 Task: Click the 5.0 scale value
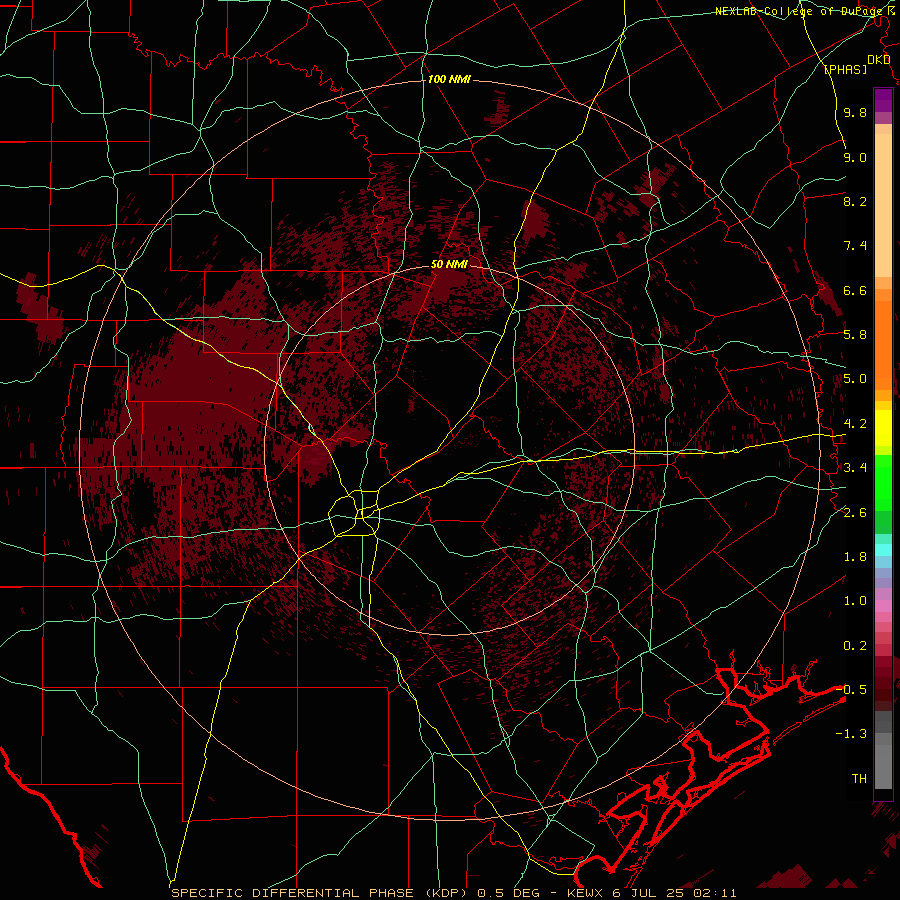(x=855, y=379)
